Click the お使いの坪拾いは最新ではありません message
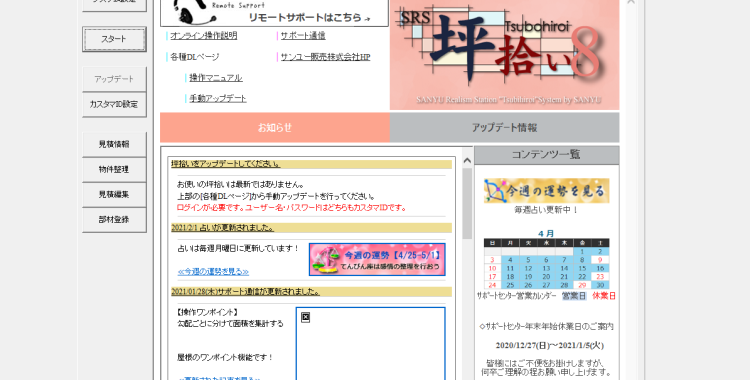Viewport: 750px width, 380px height. pyautogui.click(x=241, y=184)
